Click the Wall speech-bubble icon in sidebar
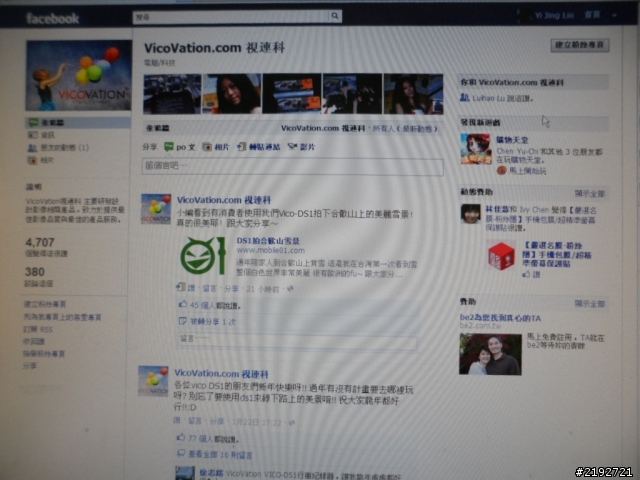This screenshot has width=640, height=480. 33,122
